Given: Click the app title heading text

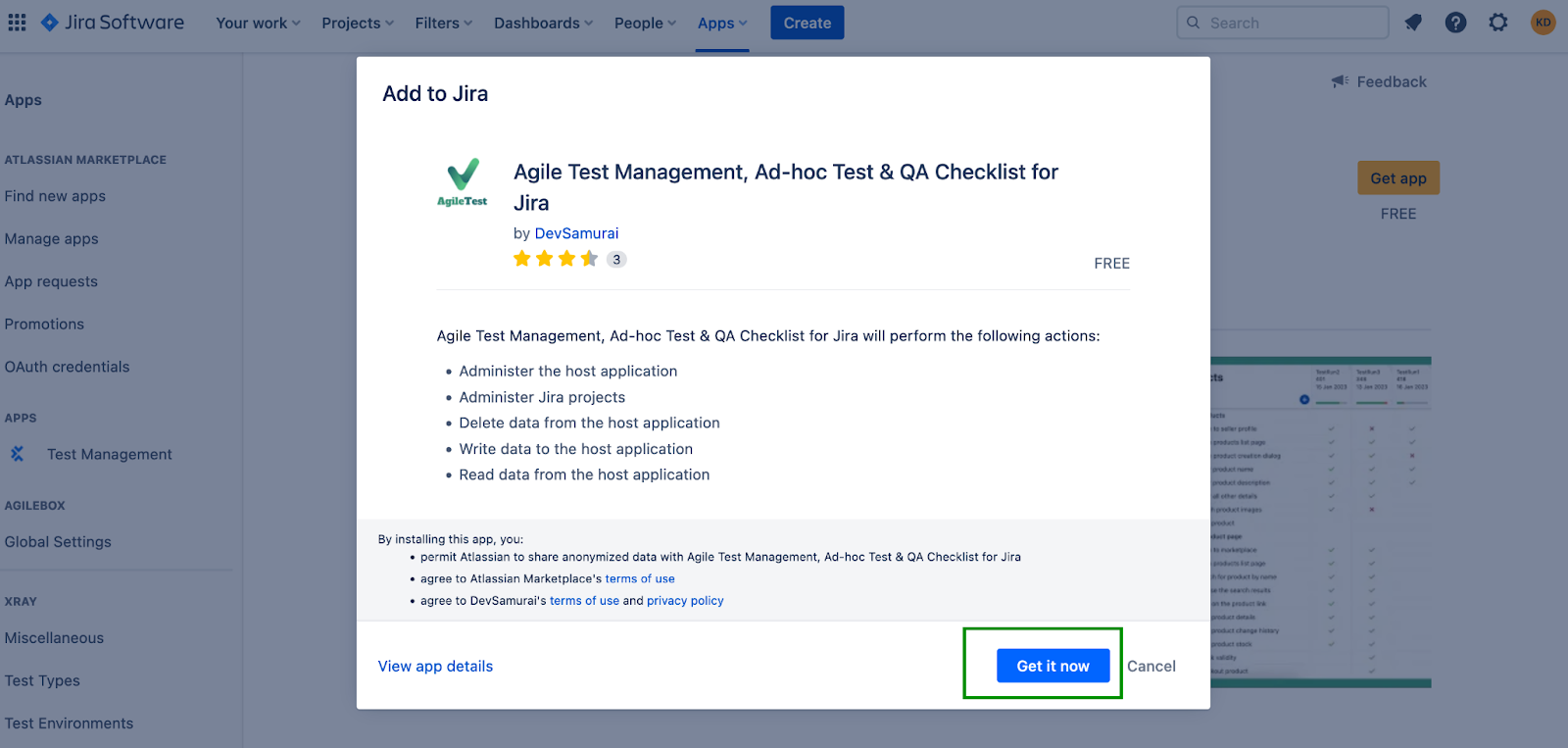Looking at the screenshot, I should click(x=786, y=187).
